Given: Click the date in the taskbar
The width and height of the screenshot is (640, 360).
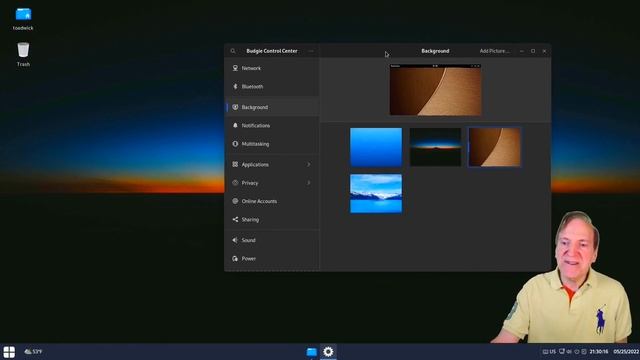Looking at the screenshot, I should (x=626, y=351).
